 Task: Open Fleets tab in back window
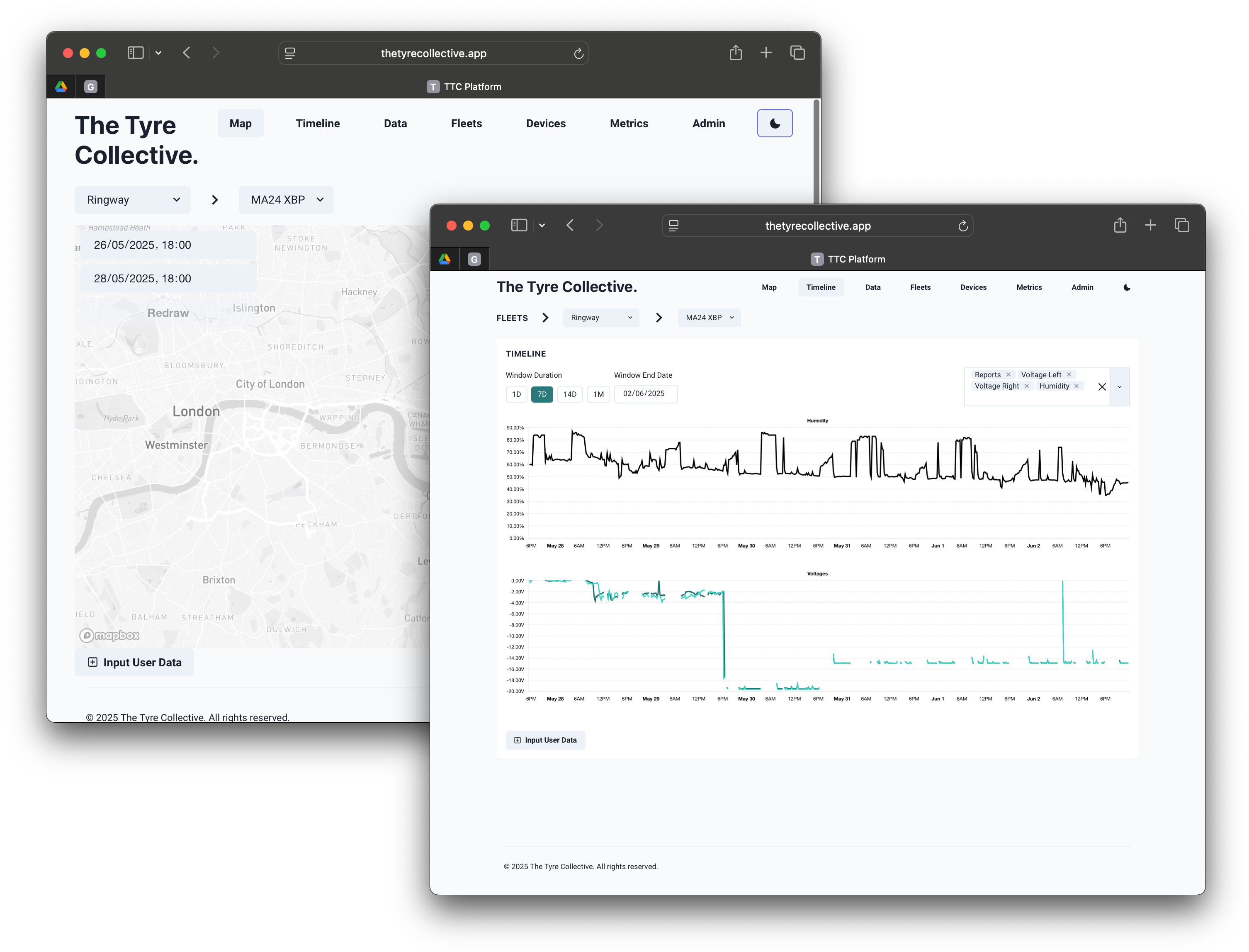tap(467, 124)
